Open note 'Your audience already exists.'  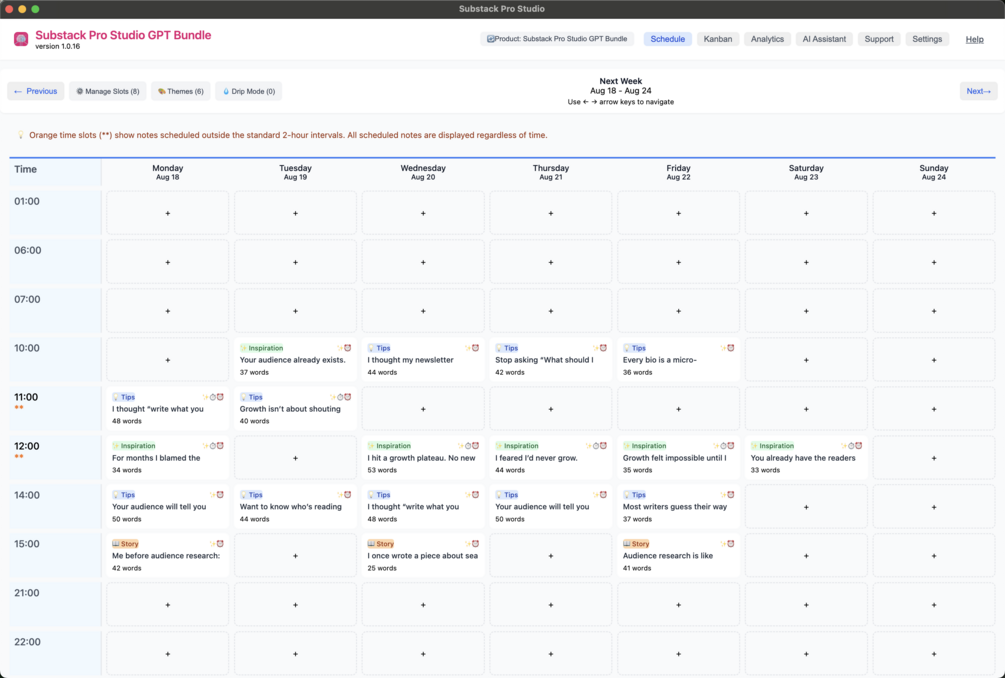tap(295, 360)
